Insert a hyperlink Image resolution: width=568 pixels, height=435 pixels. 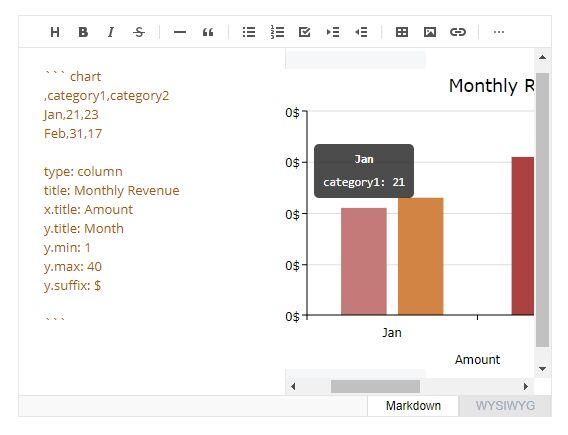(458, 32)
